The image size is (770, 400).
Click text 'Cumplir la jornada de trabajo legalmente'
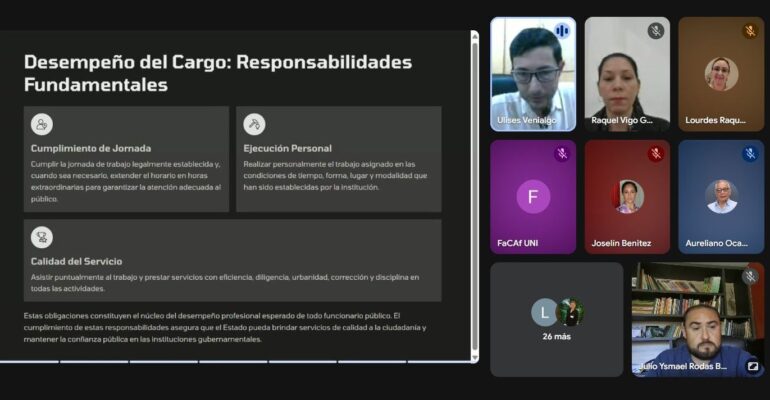[126, 182]
